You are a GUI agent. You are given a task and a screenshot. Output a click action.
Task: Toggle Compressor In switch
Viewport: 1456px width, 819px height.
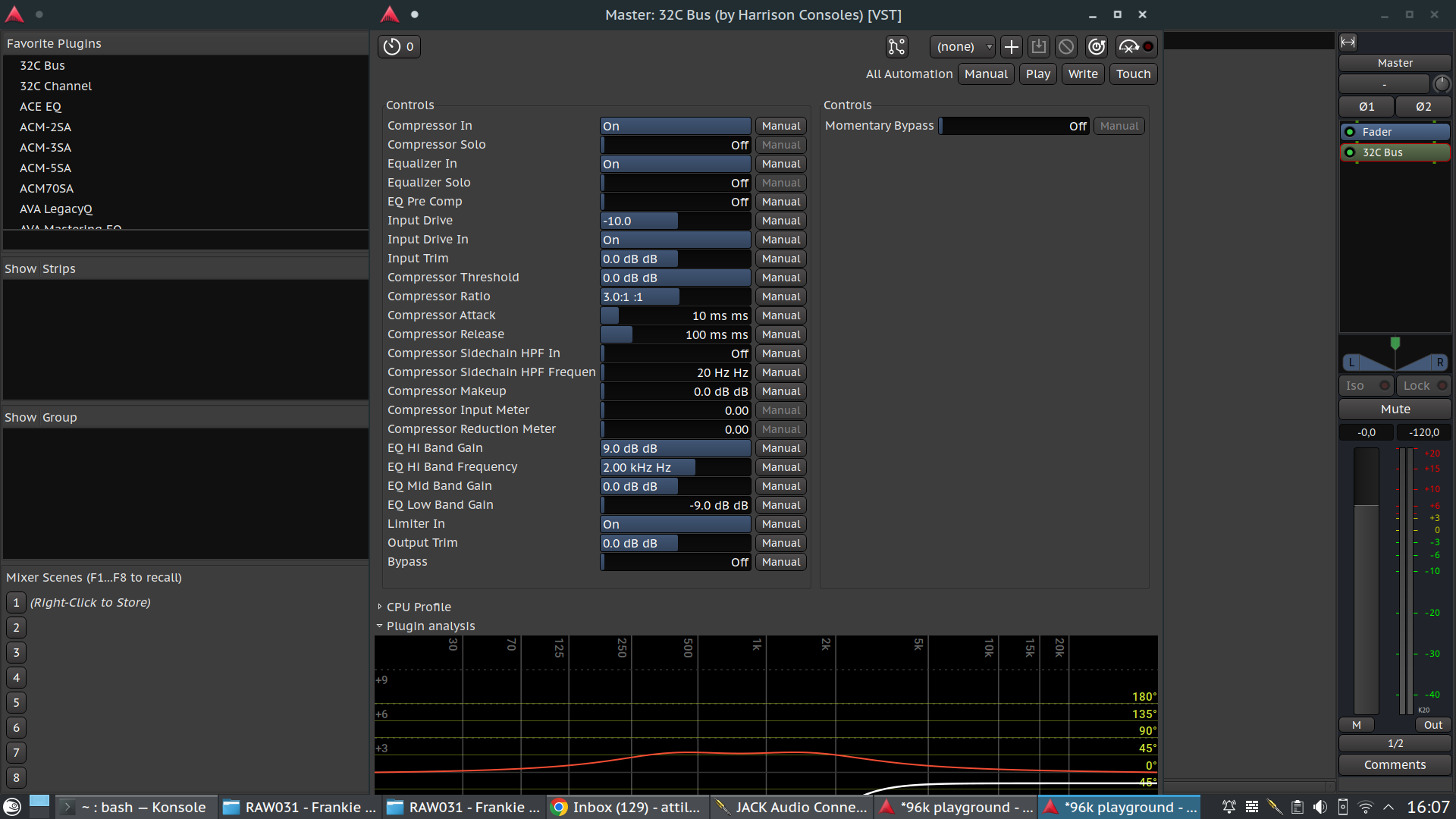pos(675,126)
